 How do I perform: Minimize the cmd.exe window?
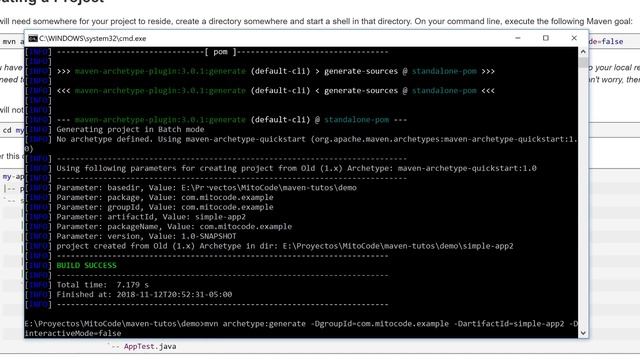pos(518,38)
